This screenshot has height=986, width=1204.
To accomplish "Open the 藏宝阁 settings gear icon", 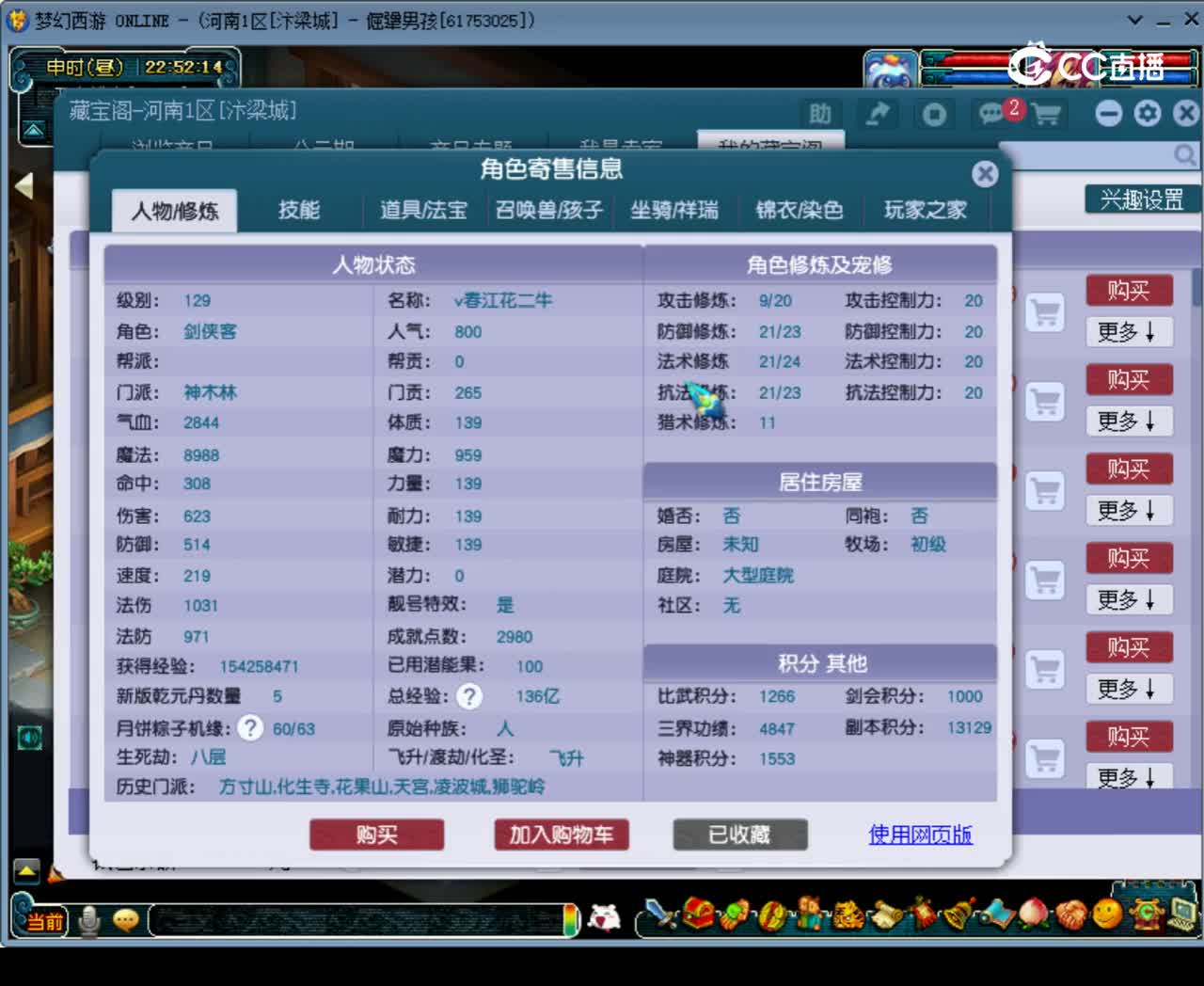I will (1148, 114).
